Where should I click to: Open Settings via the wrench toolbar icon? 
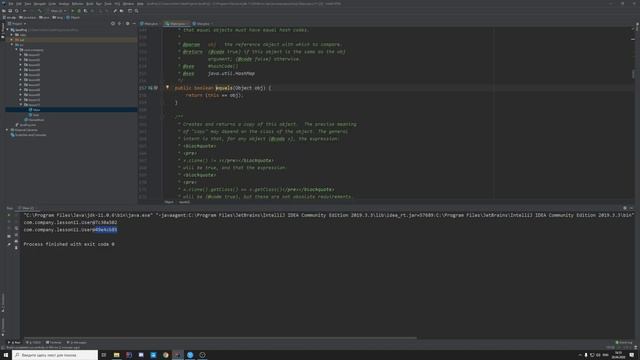[115, 11]
